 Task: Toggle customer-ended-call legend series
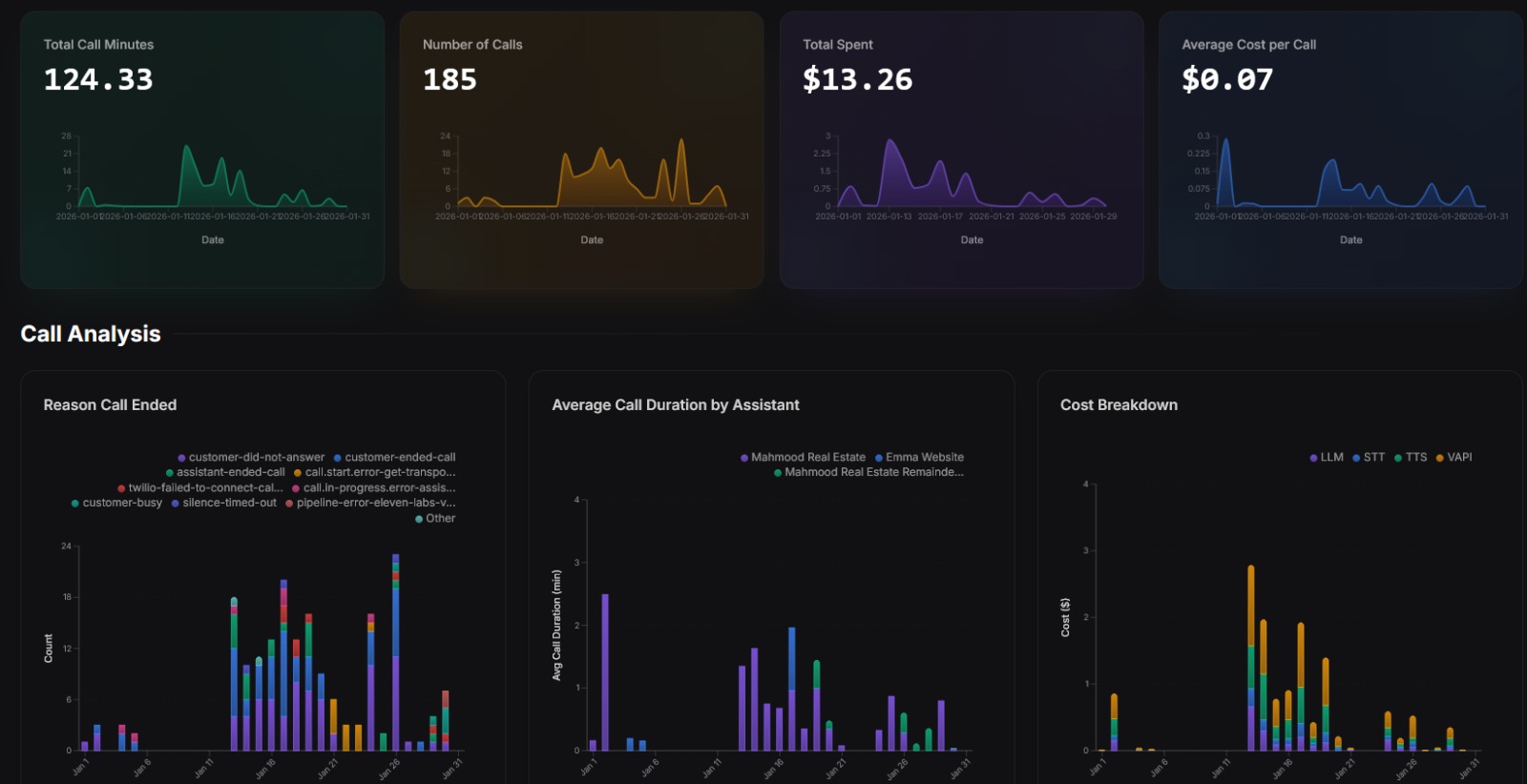394,458
